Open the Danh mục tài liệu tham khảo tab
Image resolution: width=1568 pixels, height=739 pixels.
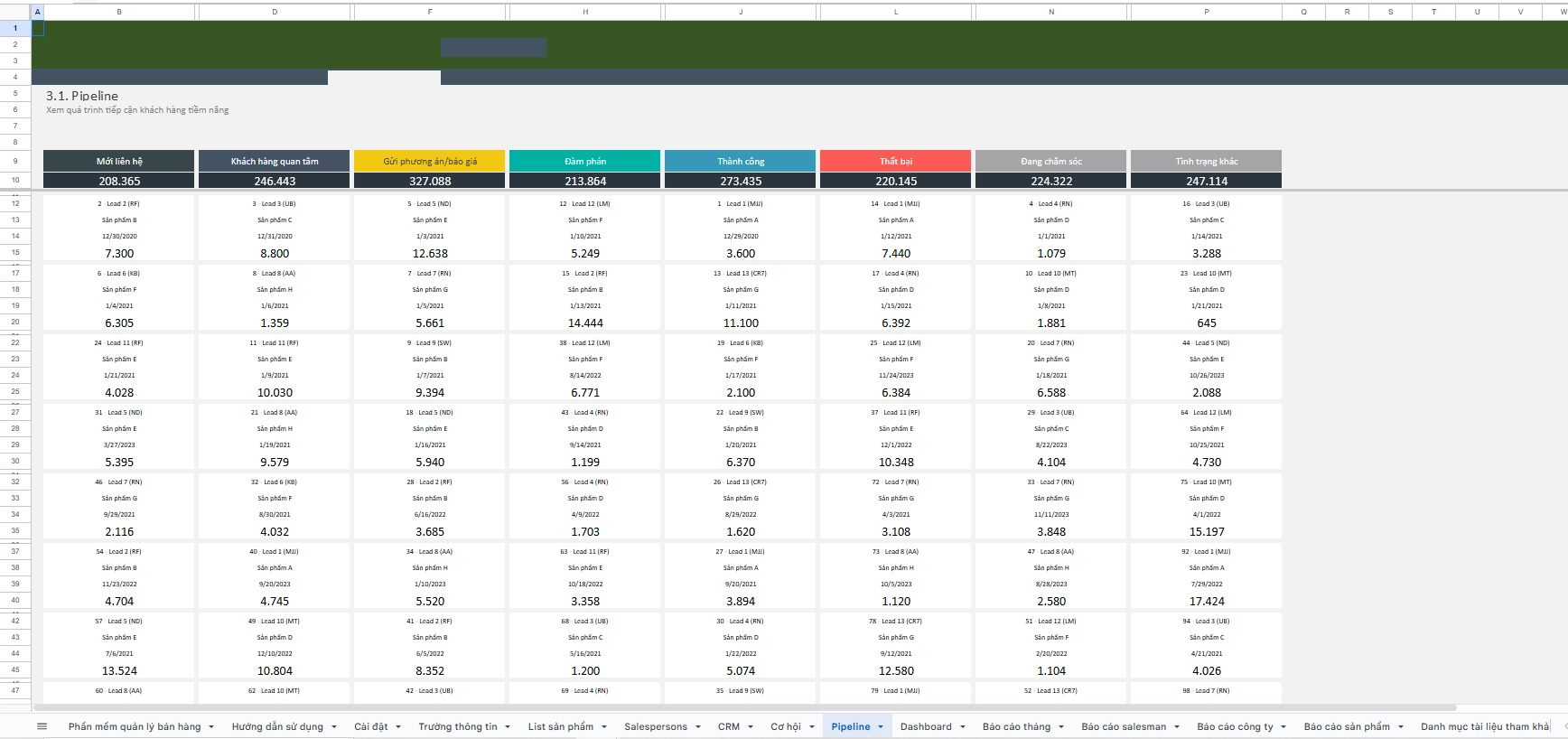1485,726
